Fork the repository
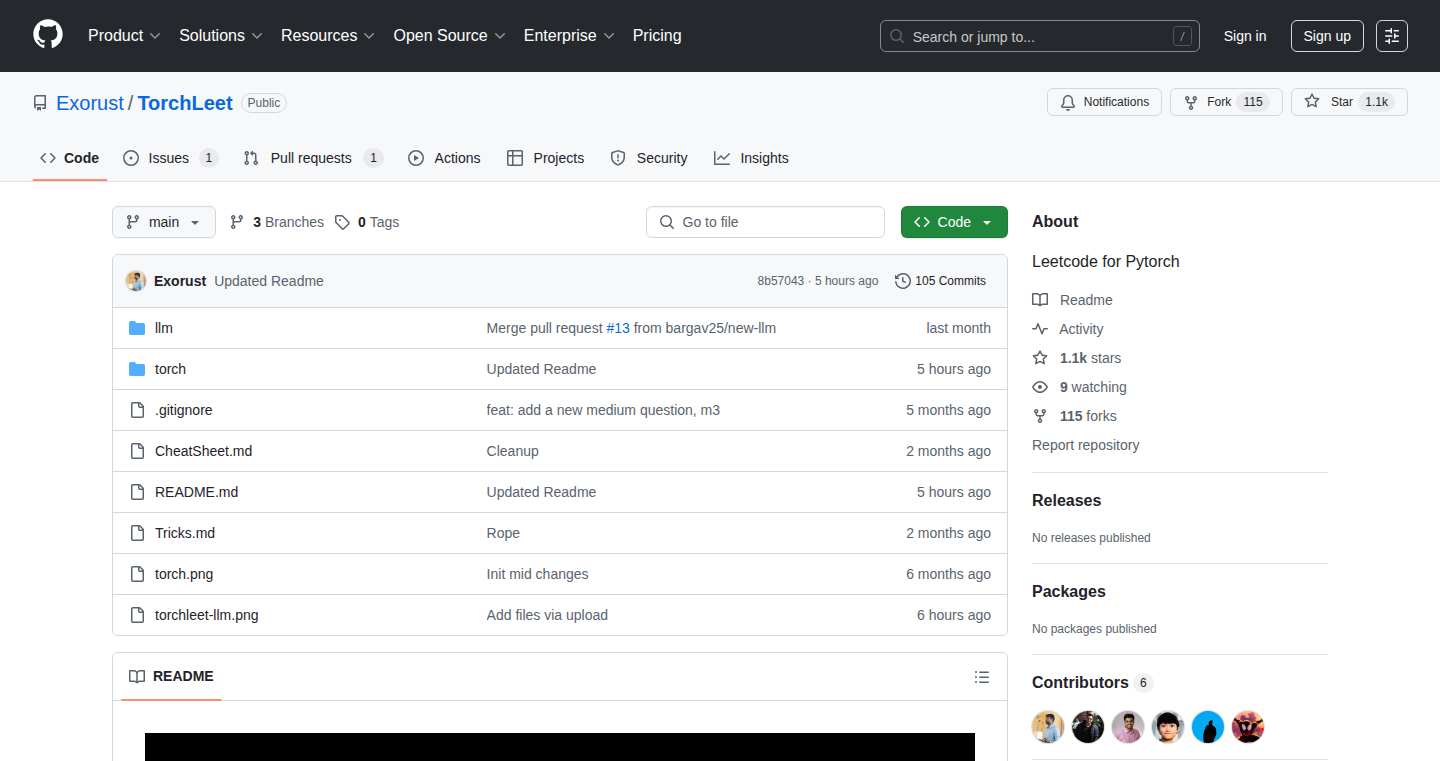The image size is (1440, 761). tap(1226, 102)
